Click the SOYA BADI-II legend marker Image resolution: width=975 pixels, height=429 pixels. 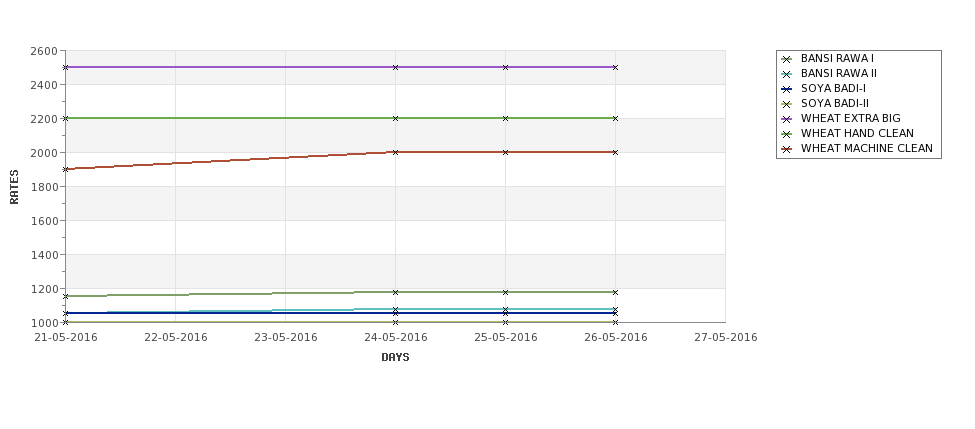pos(787,104)
